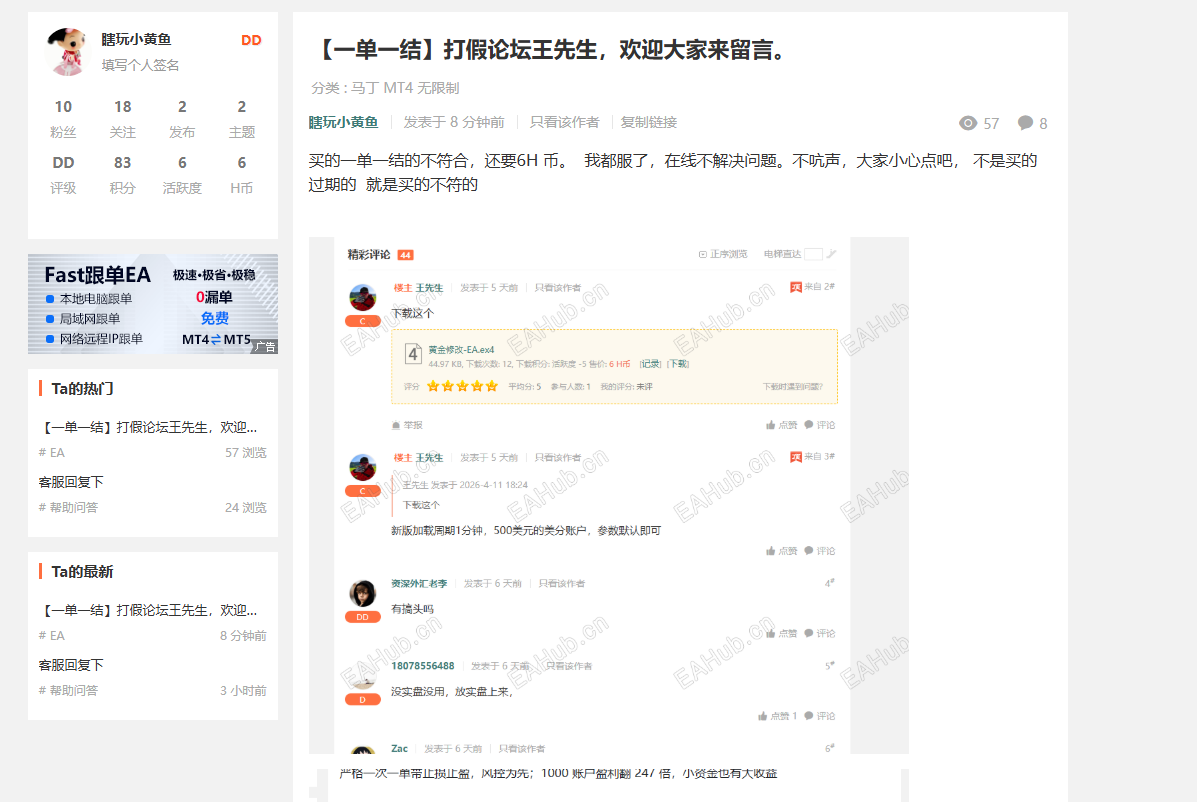Image resolution: width=1197 pixels, height=802 pixels.
Task: Click # EA tag with 8 分钟前
Action: point(52,636)
